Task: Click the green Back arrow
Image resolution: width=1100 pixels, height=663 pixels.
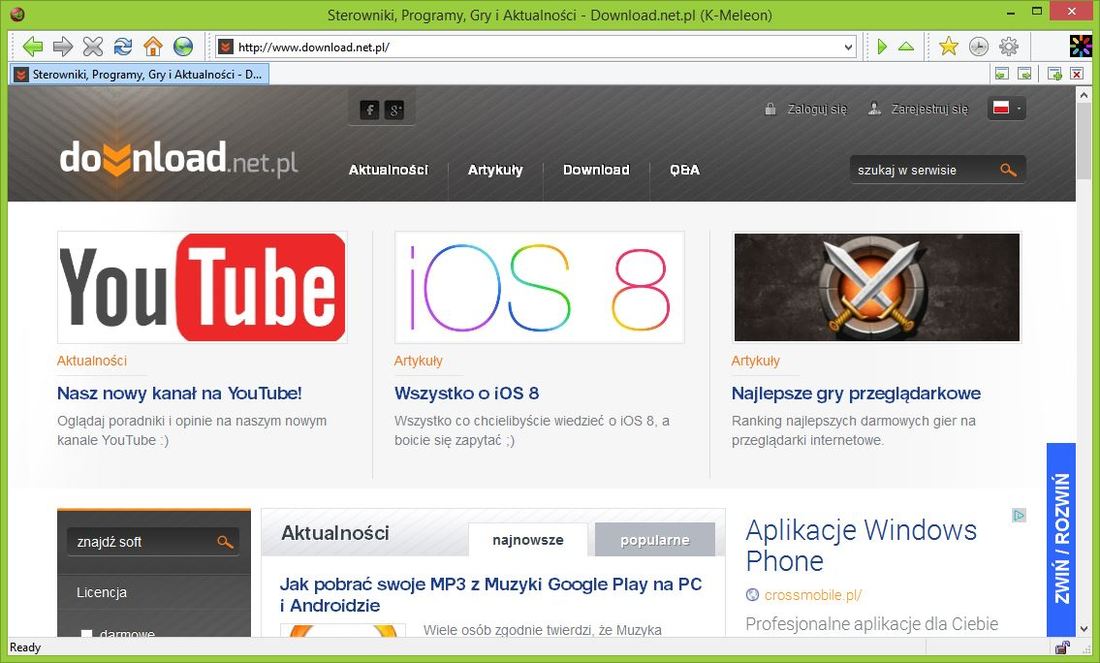Action: click(32, 47)
